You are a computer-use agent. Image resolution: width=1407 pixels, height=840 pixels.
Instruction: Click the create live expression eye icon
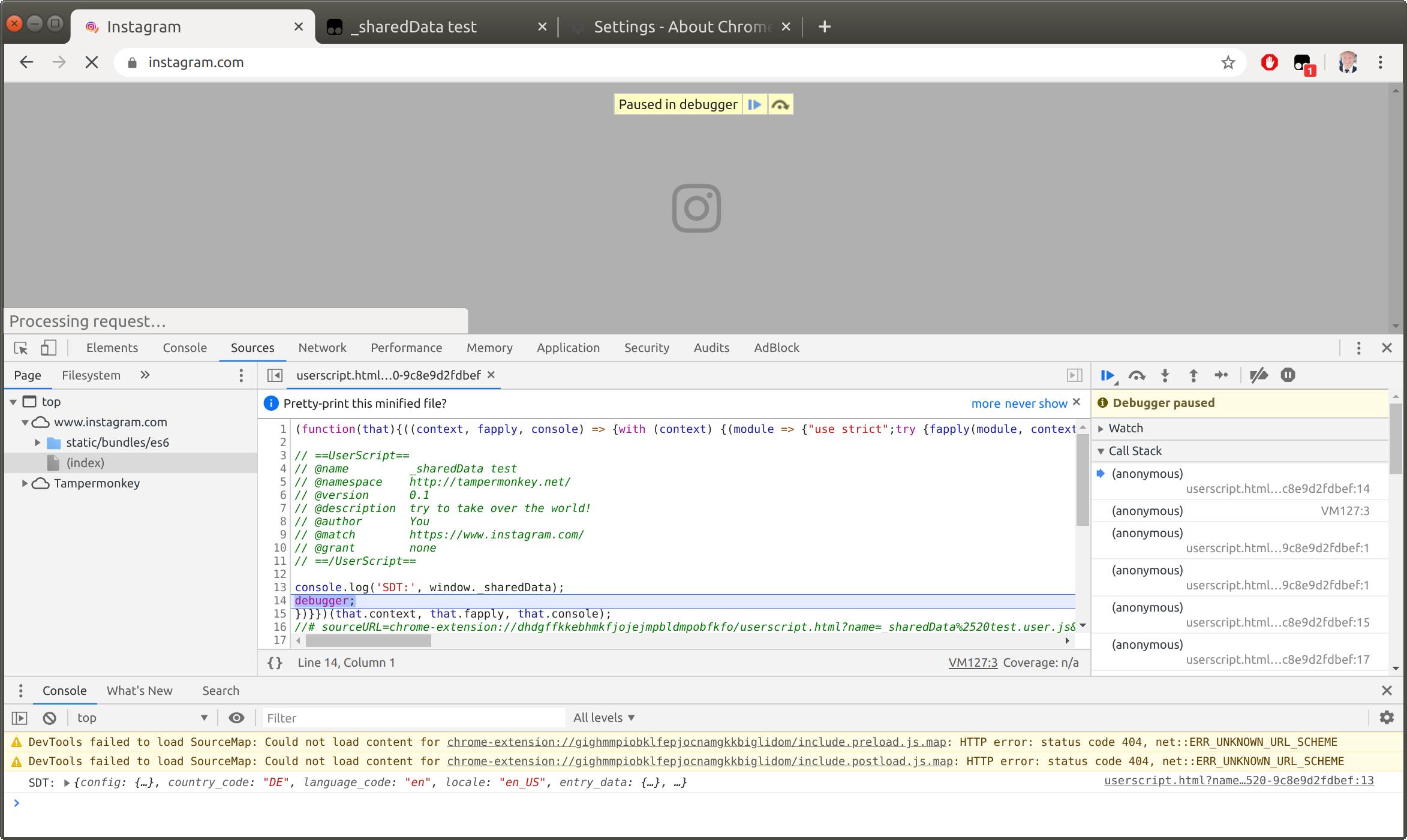point(236,718)
